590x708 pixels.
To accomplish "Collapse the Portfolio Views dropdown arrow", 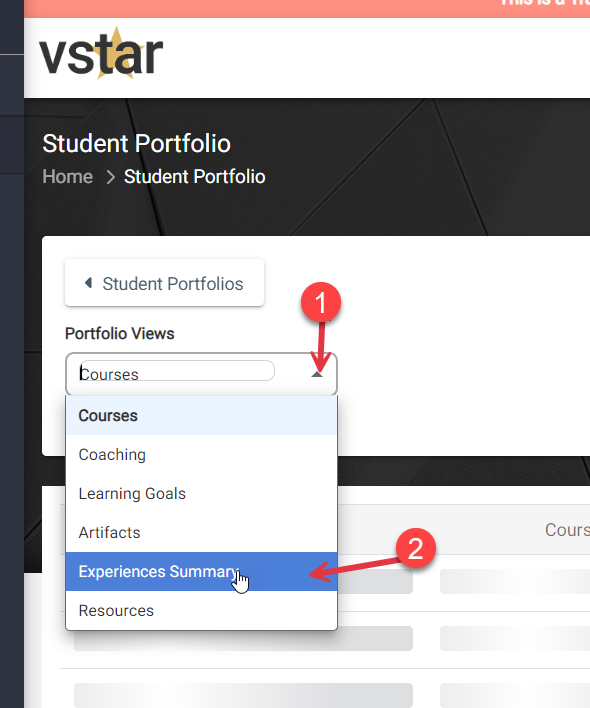I will click(x=317, y=374).
